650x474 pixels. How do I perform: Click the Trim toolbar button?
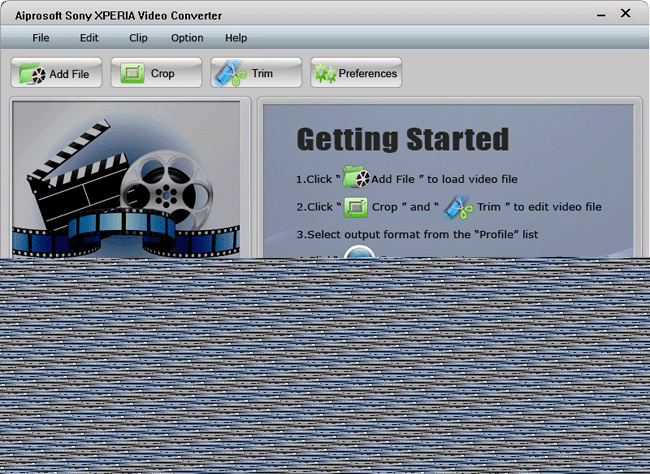pyautogui.click(x=256, y=73)
